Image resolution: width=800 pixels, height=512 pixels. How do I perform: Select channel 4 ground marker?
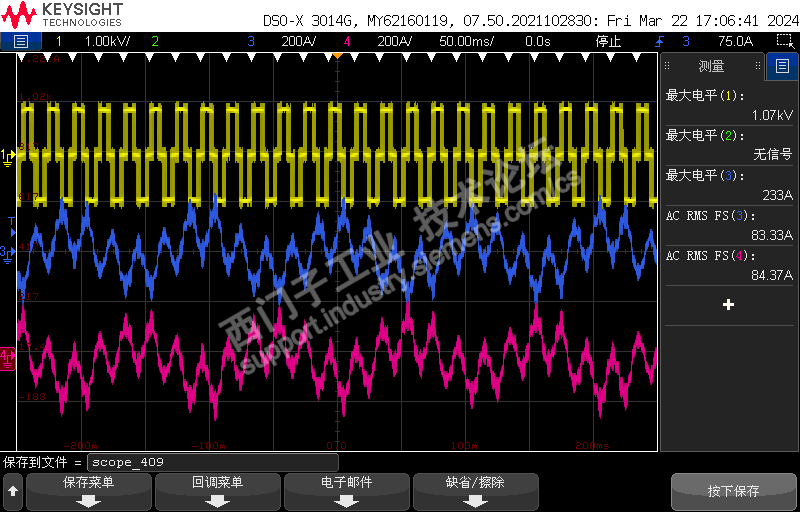(x=8, y=359)
